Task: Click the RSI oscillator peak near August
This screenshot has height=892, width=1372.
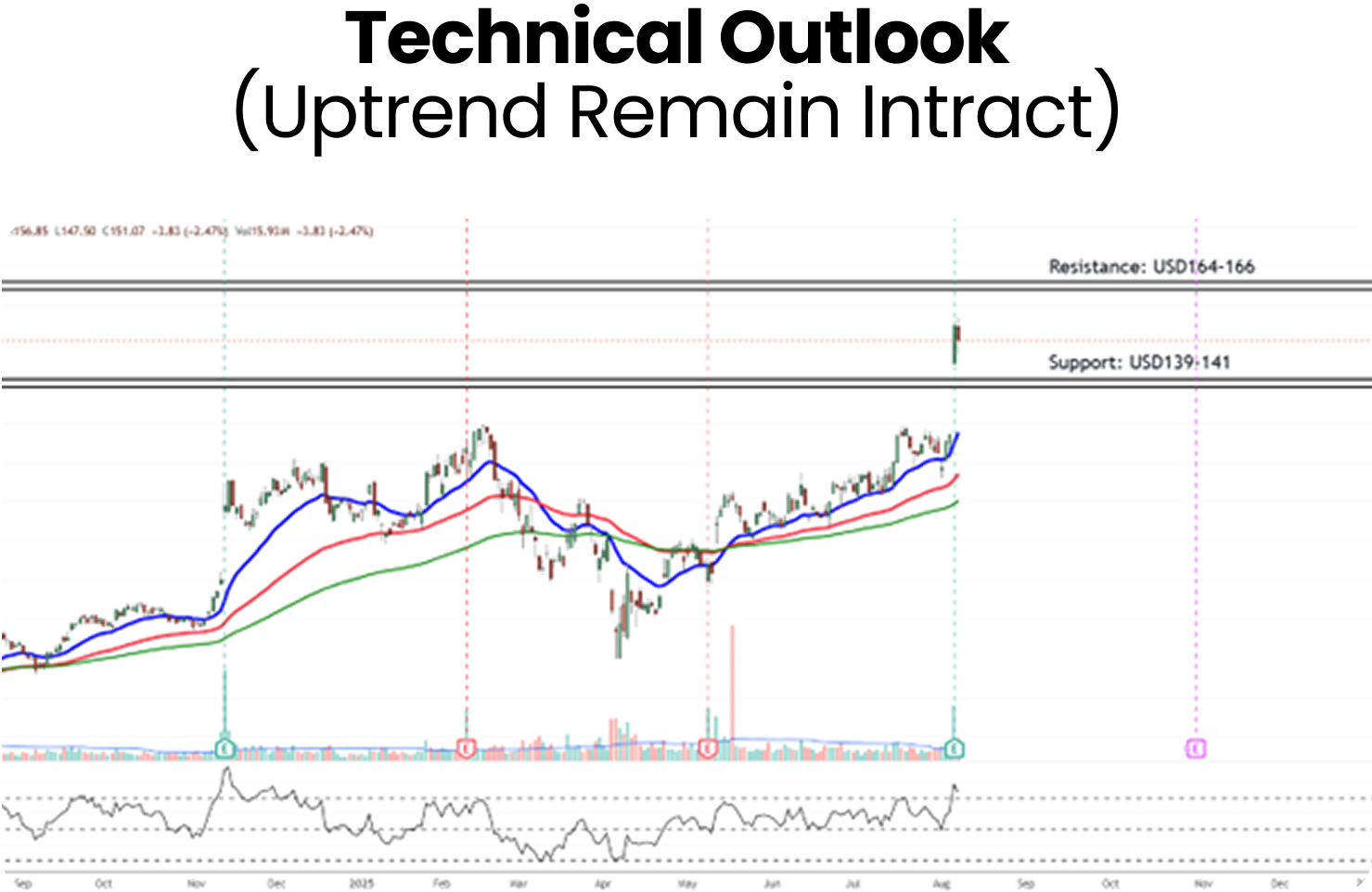Action: click(x=955, y=787)
